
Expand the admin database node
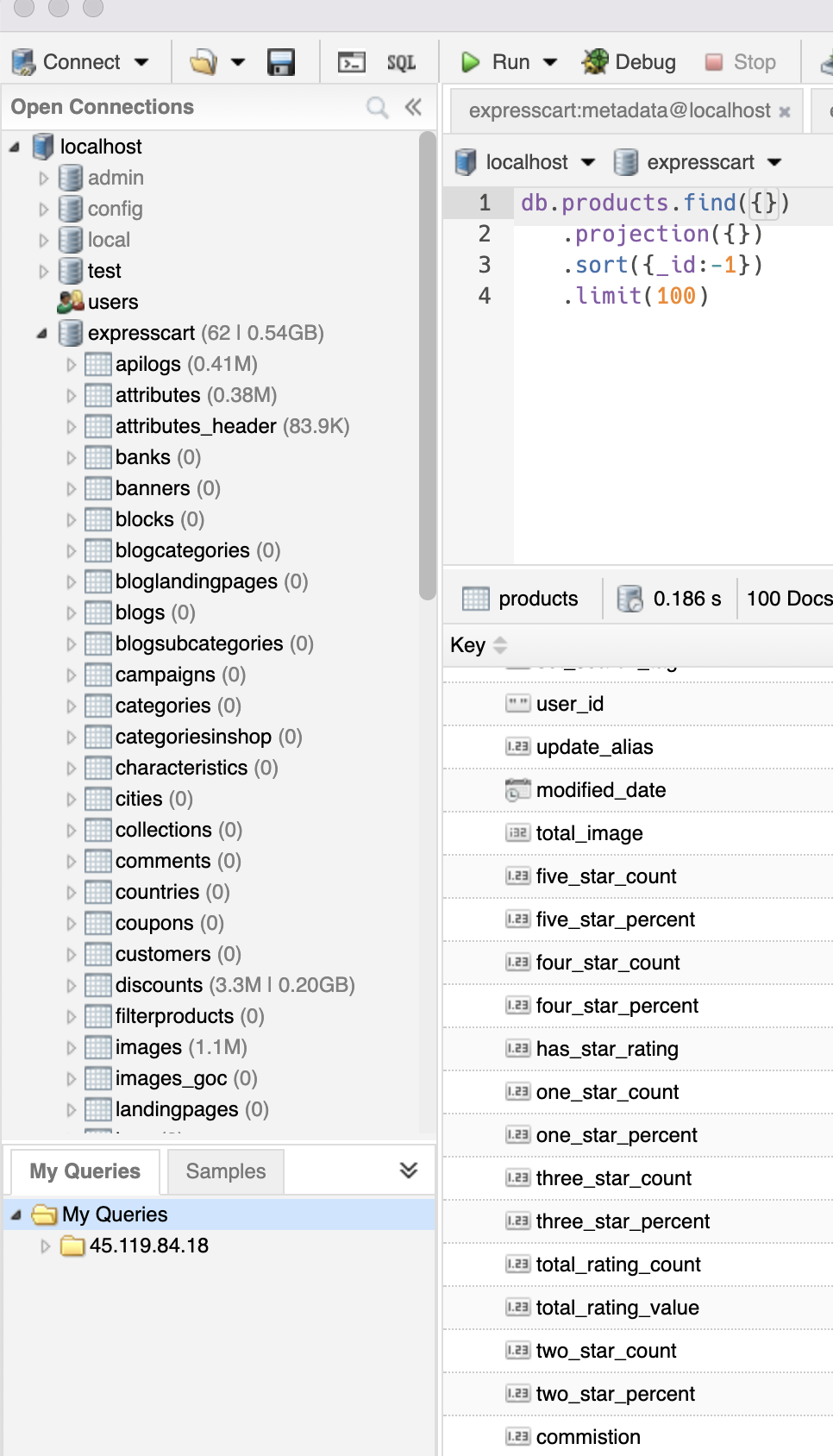44,179
